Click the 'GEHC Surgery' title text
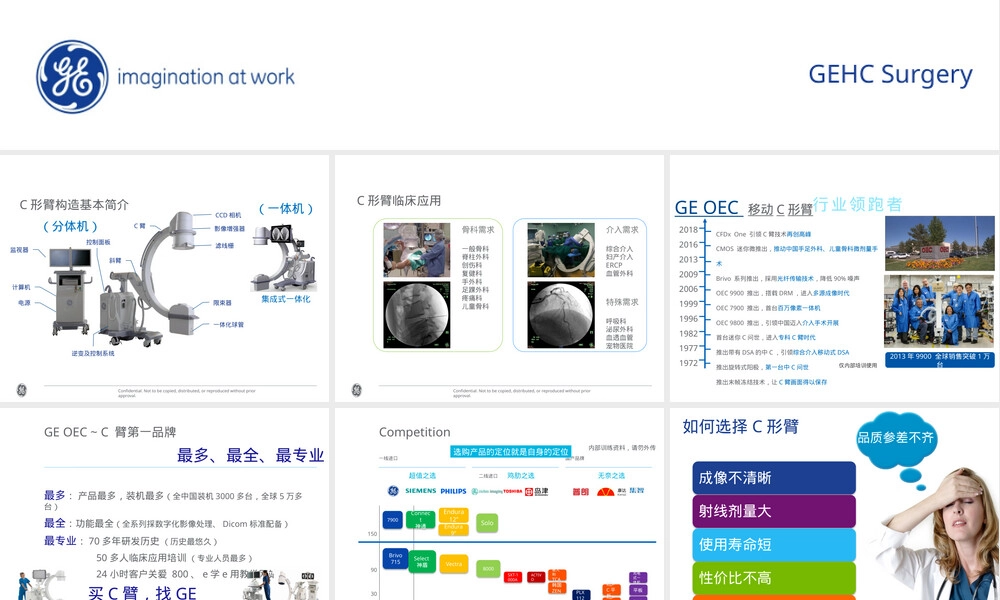 click(x=890, y=75)
